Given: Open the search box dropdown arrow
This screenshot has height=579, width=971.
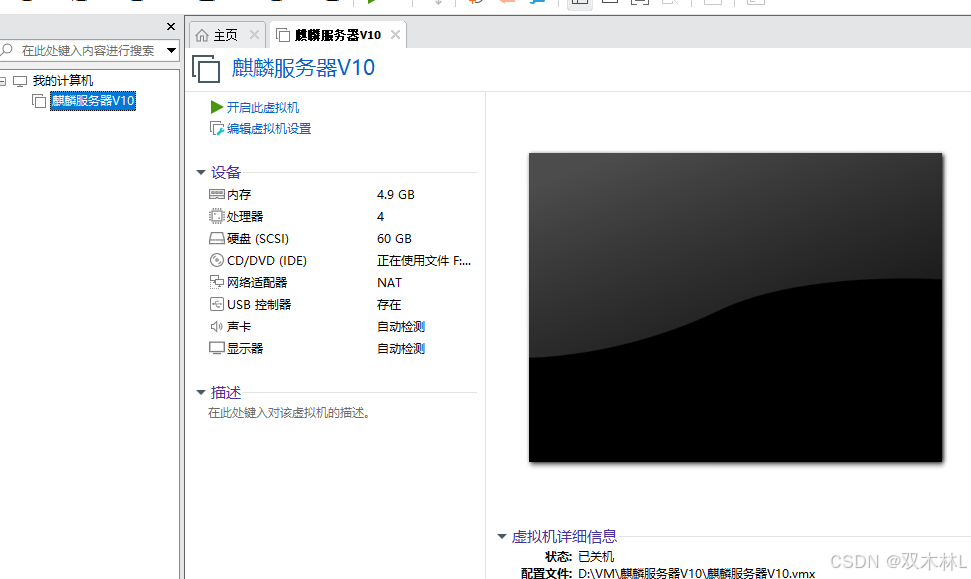Looking at the screenshot, I should tap(172, 50).
